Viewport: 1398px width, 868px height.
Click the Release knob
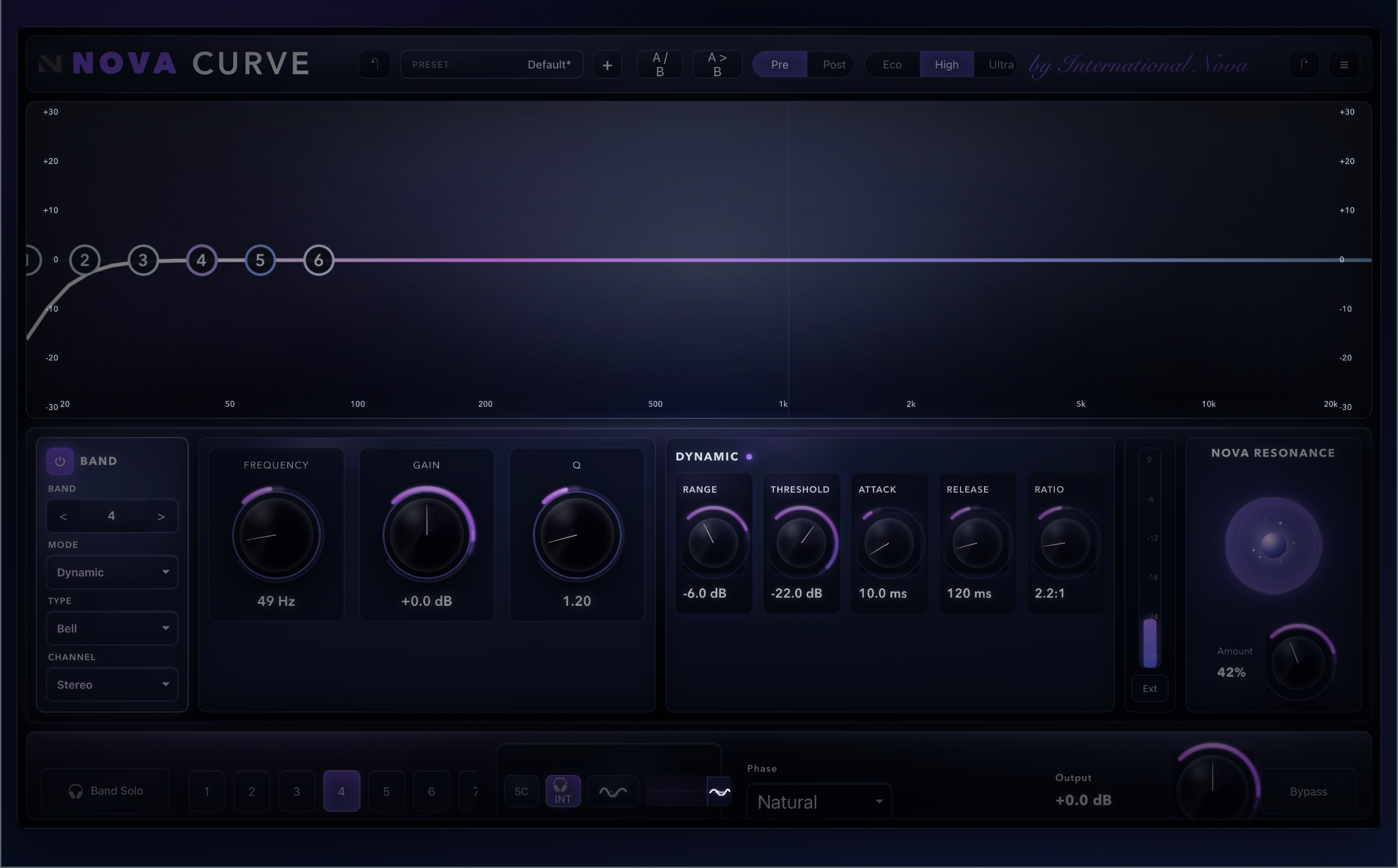click(x=977, y=543)
